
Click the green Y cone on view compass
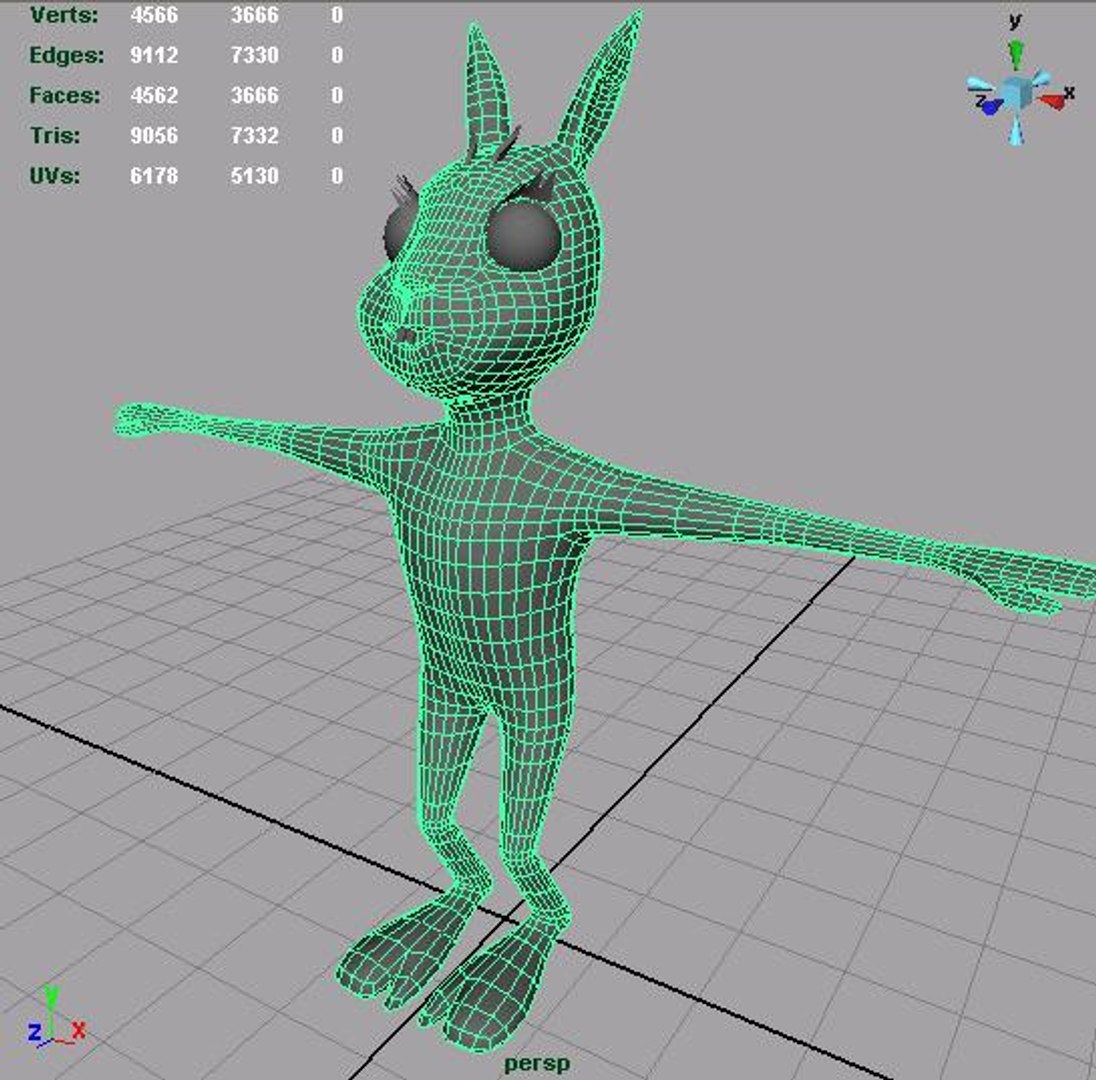1016,55
